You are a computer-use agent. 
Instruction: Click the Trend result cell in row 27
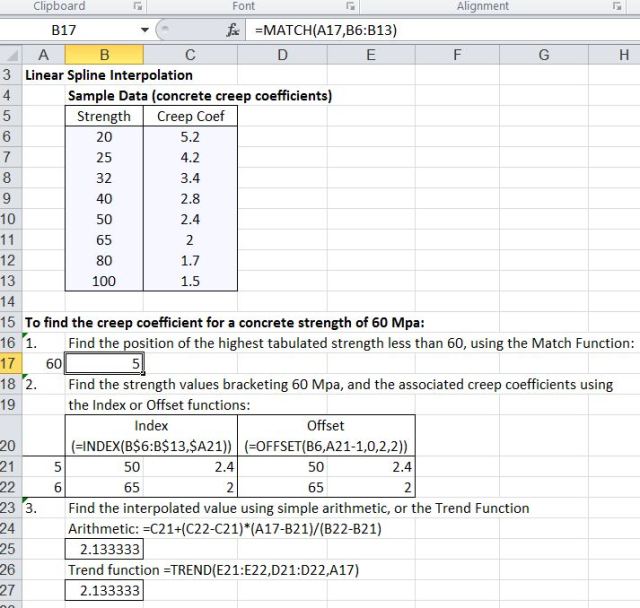point(104,591)
